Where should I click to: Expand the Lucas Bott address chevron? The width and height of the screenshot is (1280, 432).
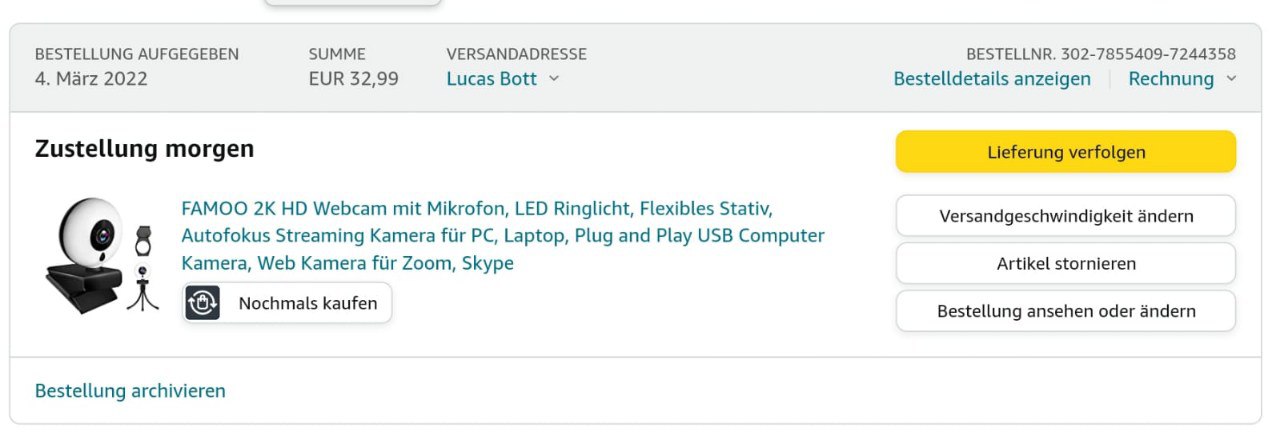(x=554, y=79)
